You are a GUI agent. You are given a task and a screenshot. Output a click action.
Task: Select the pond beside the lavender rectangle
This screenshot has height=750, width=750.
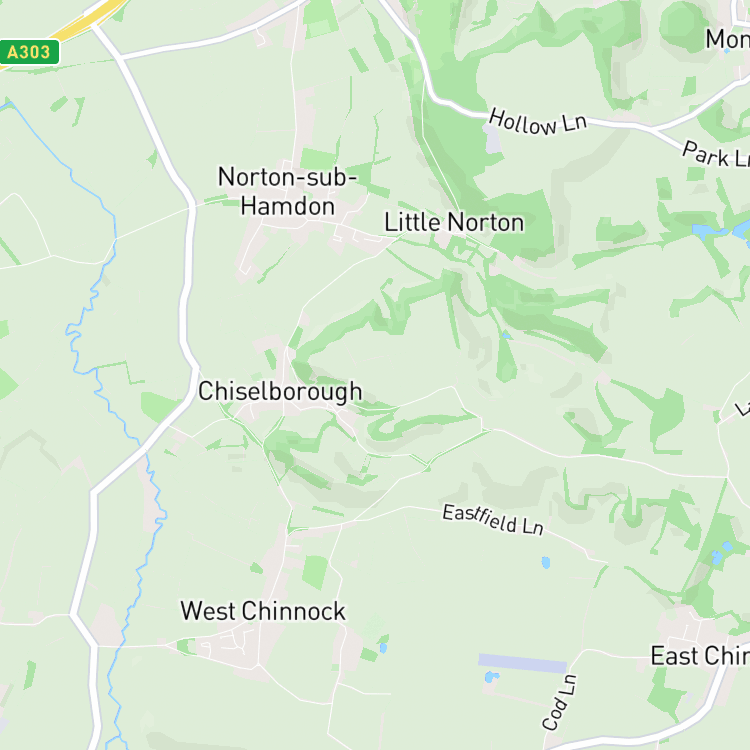(x=491, y=677)
